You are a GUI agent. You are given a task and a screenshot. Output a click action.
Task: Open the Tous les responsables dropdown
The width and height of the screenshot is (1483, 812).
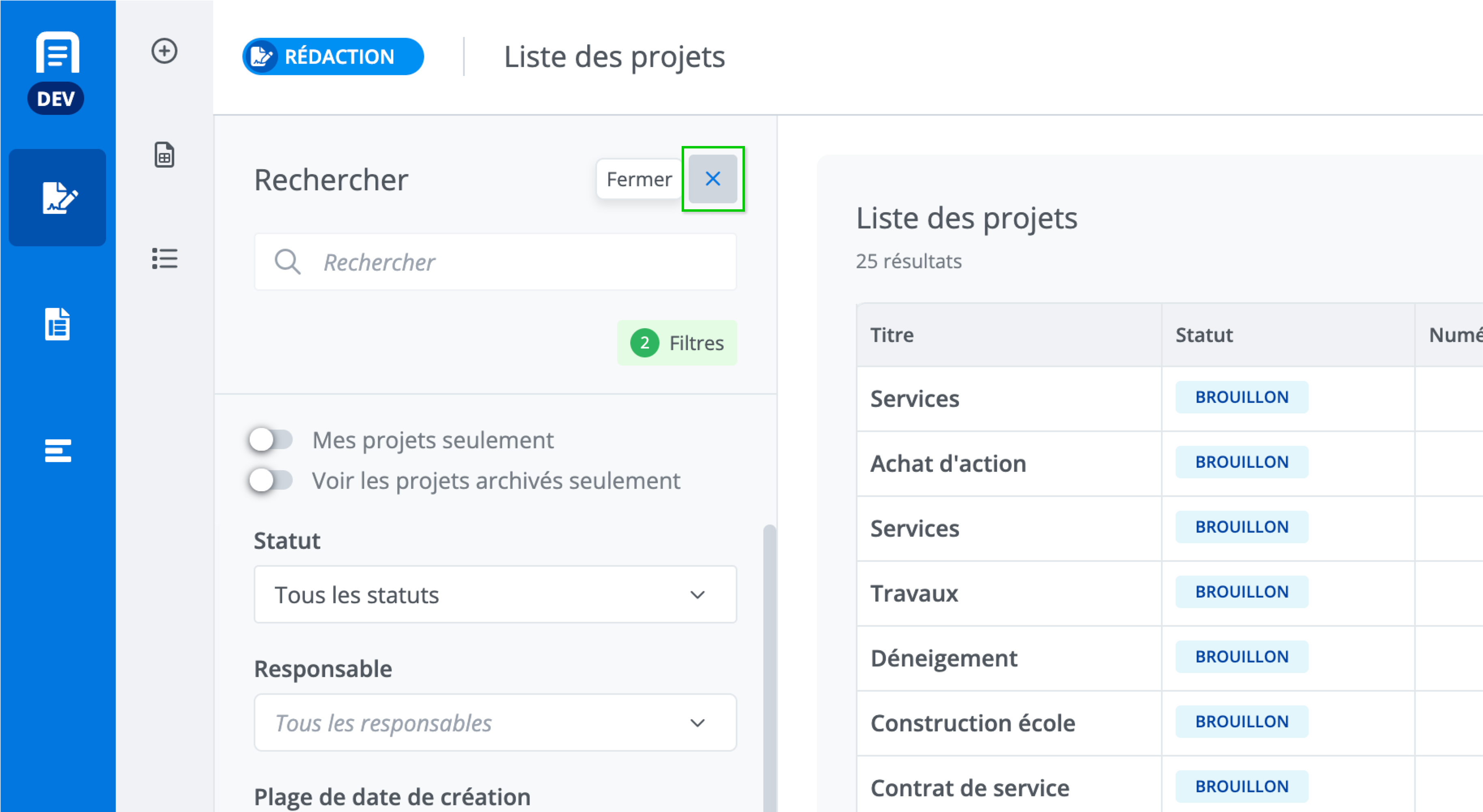(x=495, y=723)
